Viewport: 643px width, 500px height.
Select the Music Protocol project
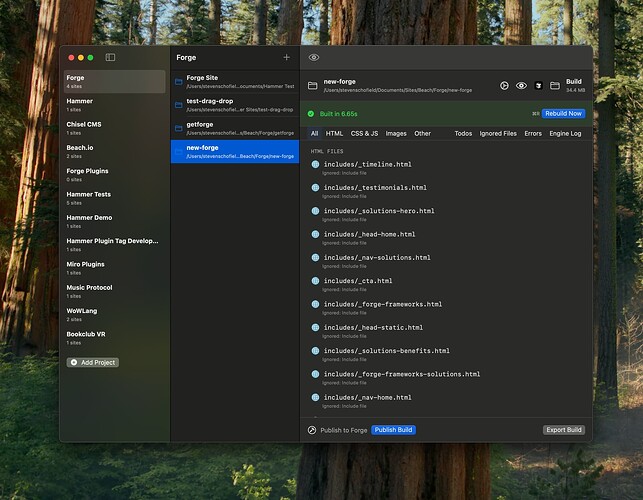tap(114, 292)
